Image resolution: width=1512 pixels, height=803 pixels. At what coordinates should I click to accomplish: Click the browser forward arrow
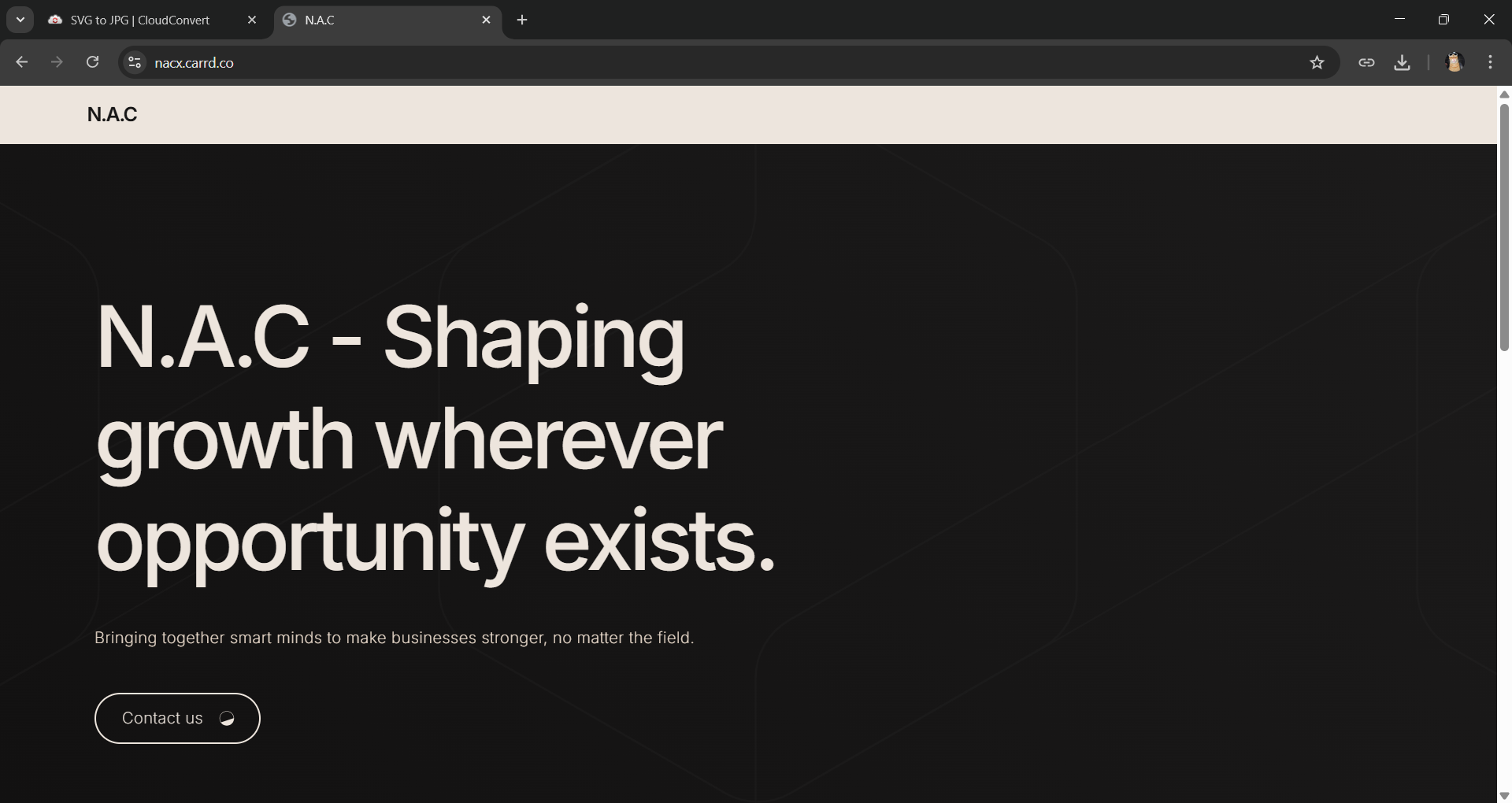point(57,62)
